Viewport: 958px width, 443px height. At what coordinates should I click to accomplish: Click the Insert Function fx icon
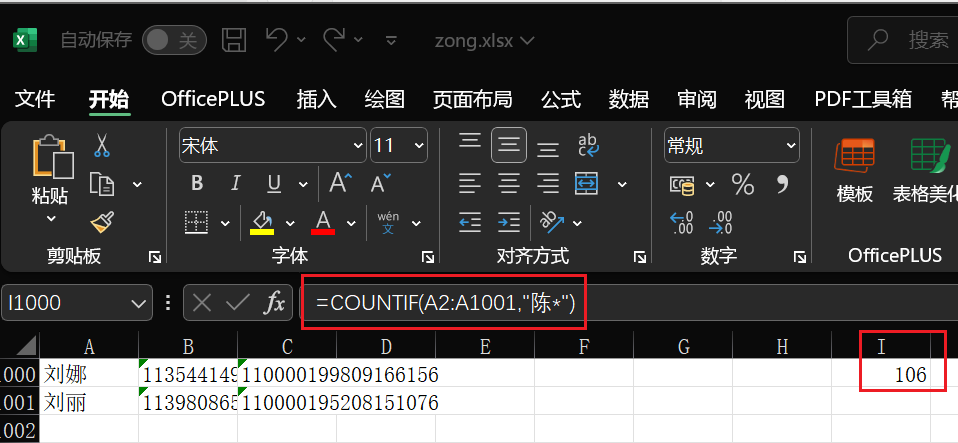coord(274,303)
